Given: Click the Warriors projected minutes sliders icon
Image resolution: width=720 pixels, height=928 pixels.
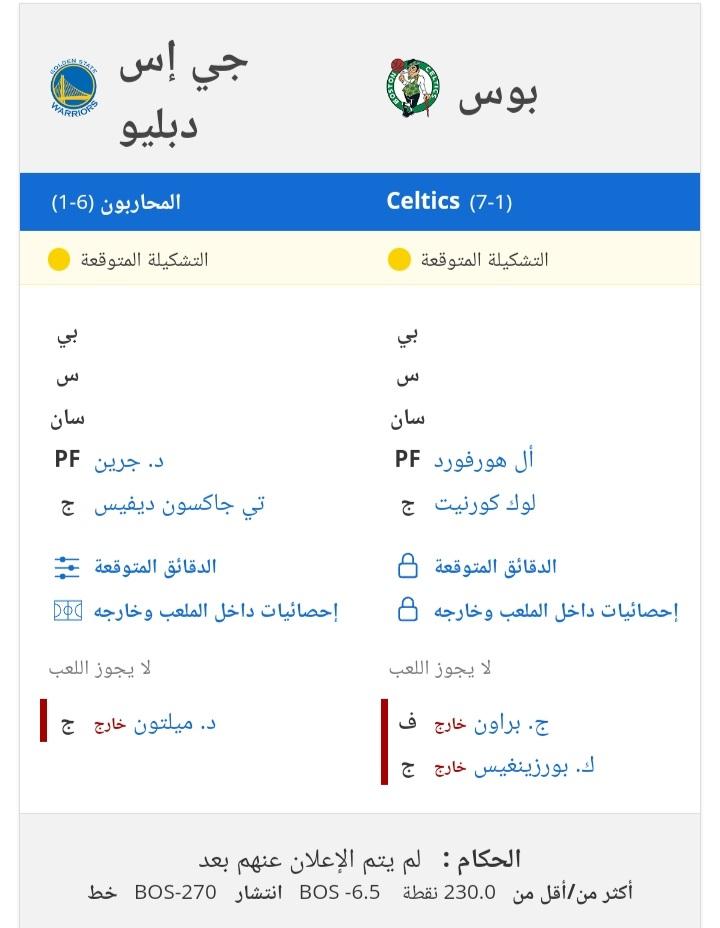Looking at the screenshot, I should [x=67, y=567].
